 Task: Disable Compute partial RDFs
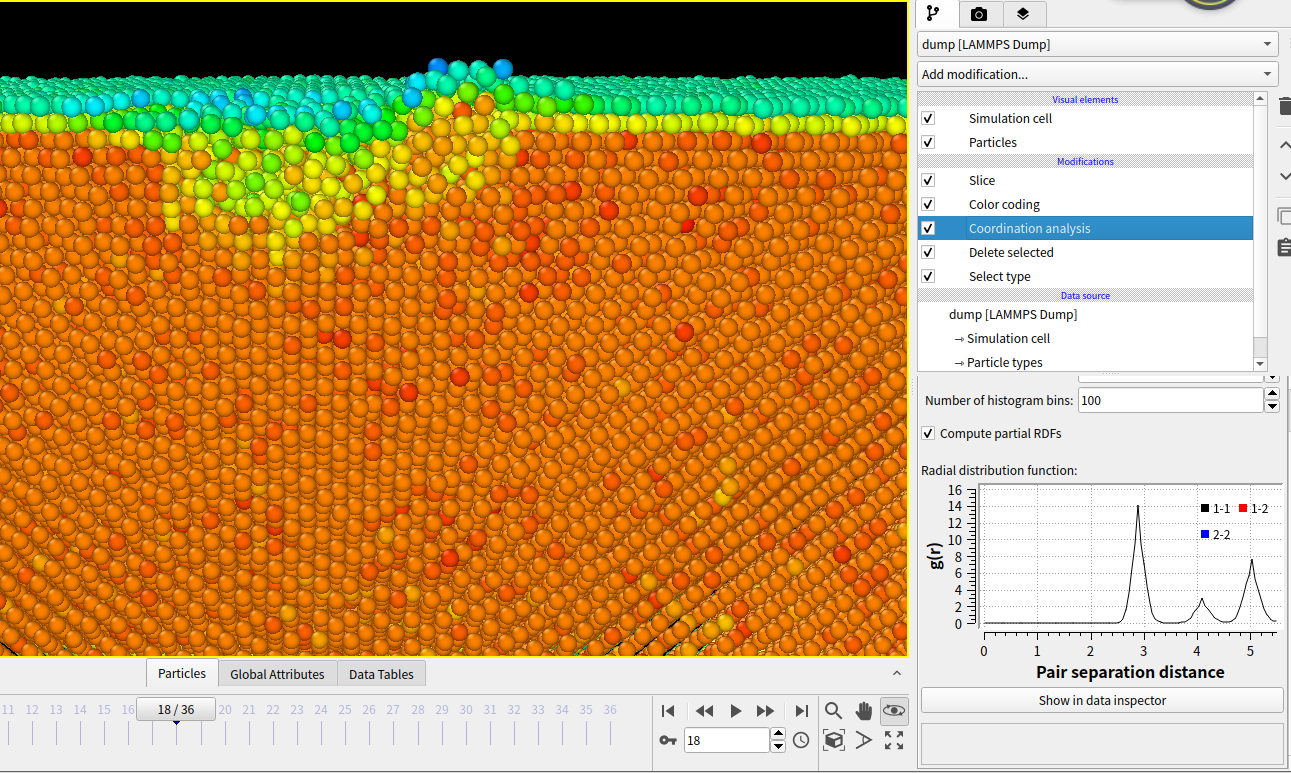tap(928, 433)
